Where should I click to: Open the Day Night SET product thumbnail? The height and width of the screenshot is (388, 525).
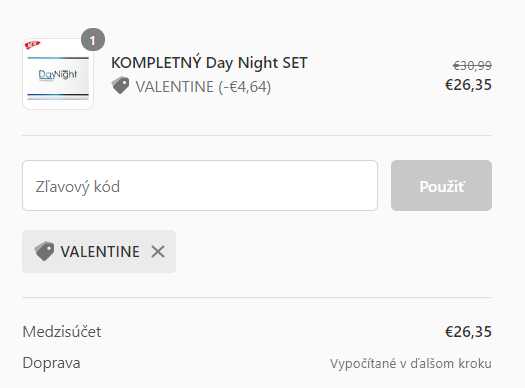[x=58, y=74]
